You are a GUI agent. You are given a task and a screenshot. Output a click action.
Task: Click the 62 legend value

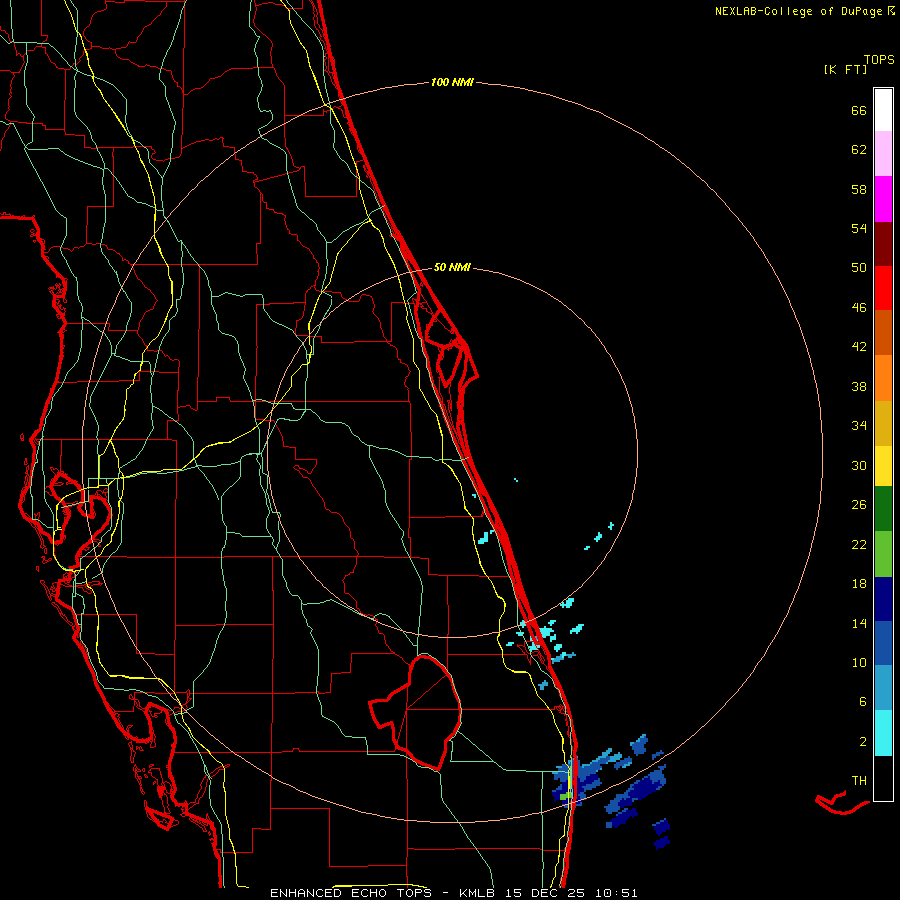(859, 150)
